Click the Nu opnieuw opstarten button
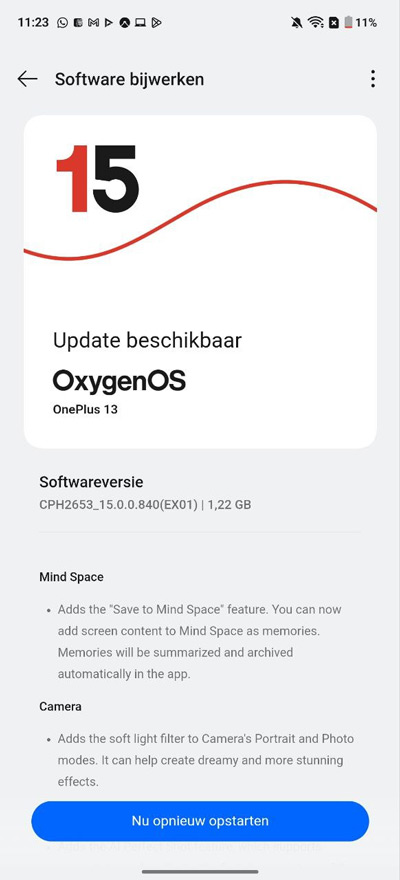Image resolution: width=400 pixels, height=880 pixels. tap(200, 821)
